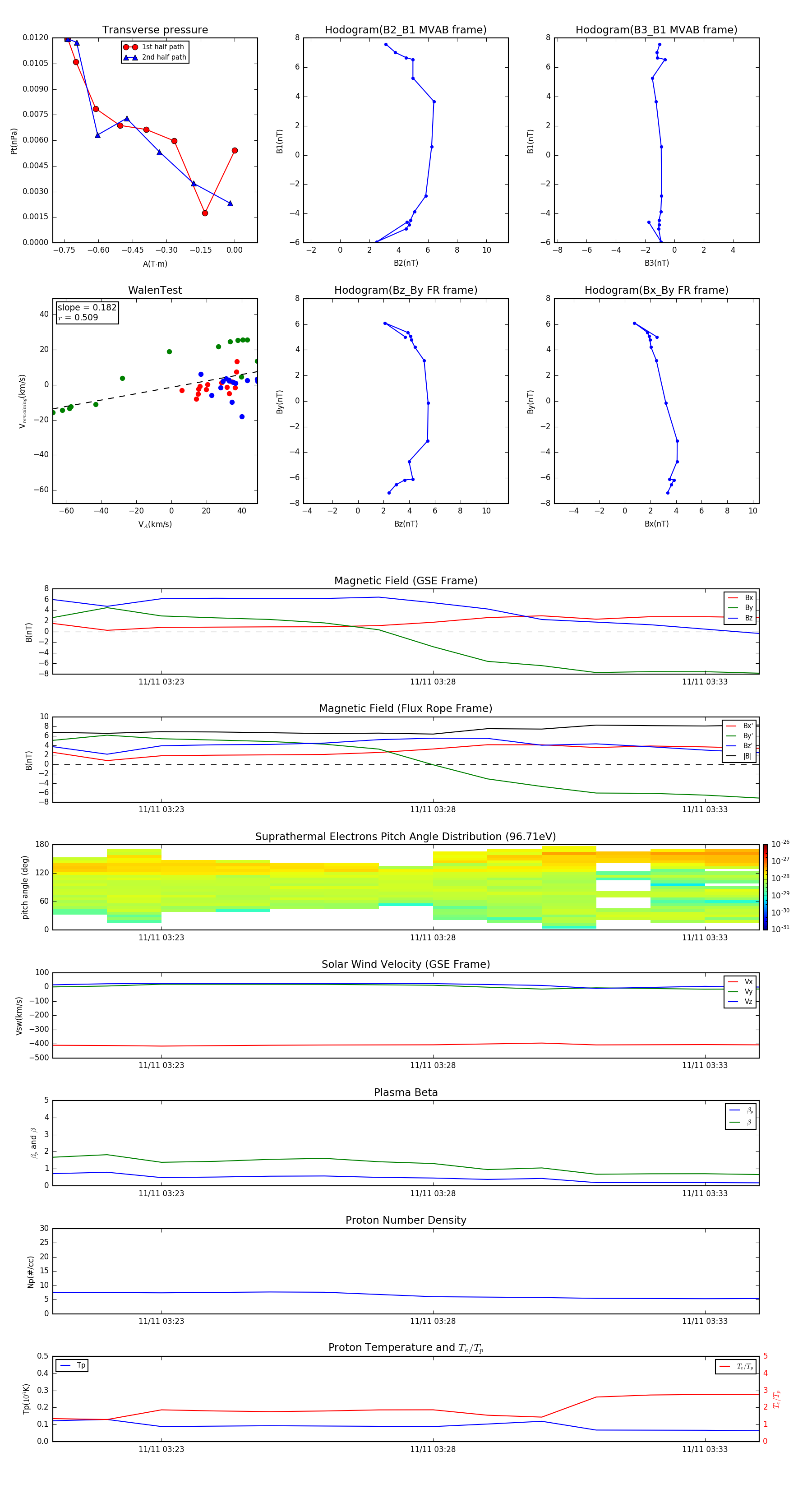Click the 'Hodogram(B3_B1 MVAB frame)' title
Viewport: 812px width, 1489px height.
(656, 30)
